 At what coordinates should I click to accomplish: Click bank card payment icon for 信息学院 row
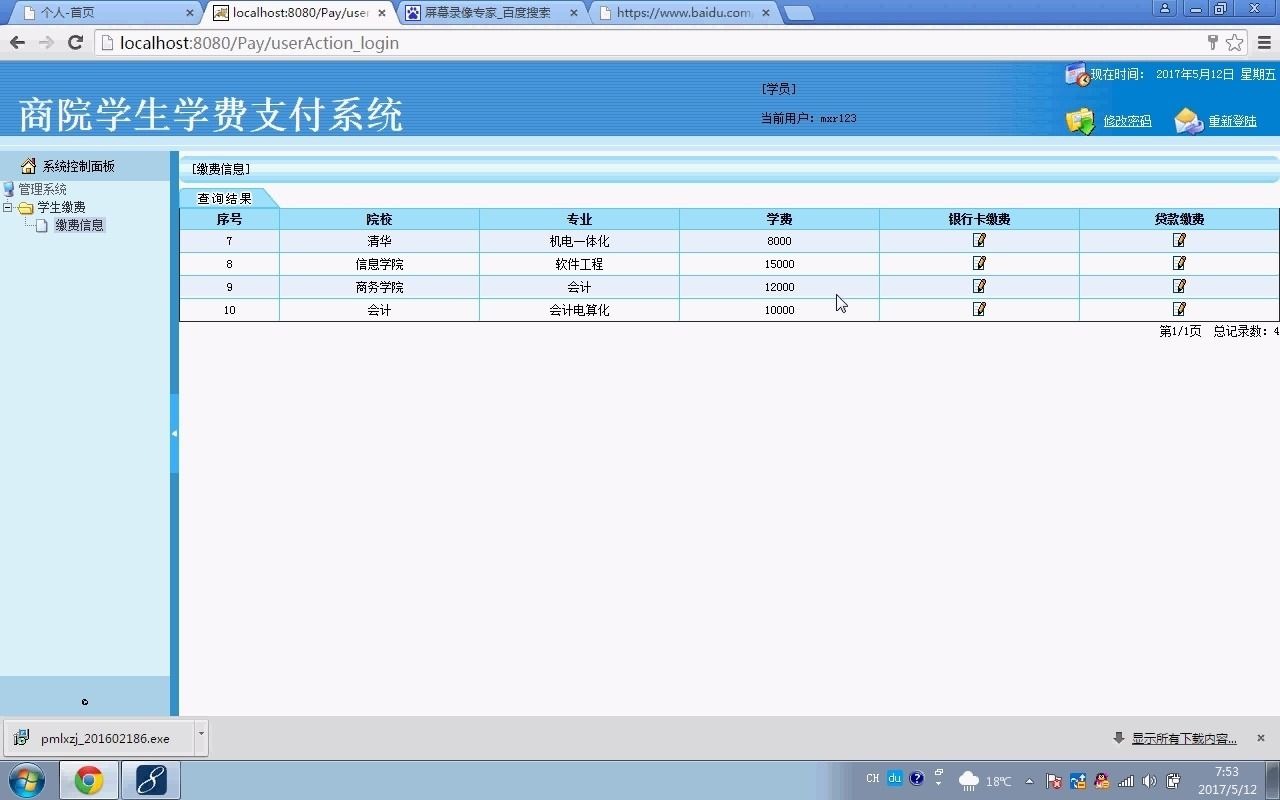pos(979,263)
